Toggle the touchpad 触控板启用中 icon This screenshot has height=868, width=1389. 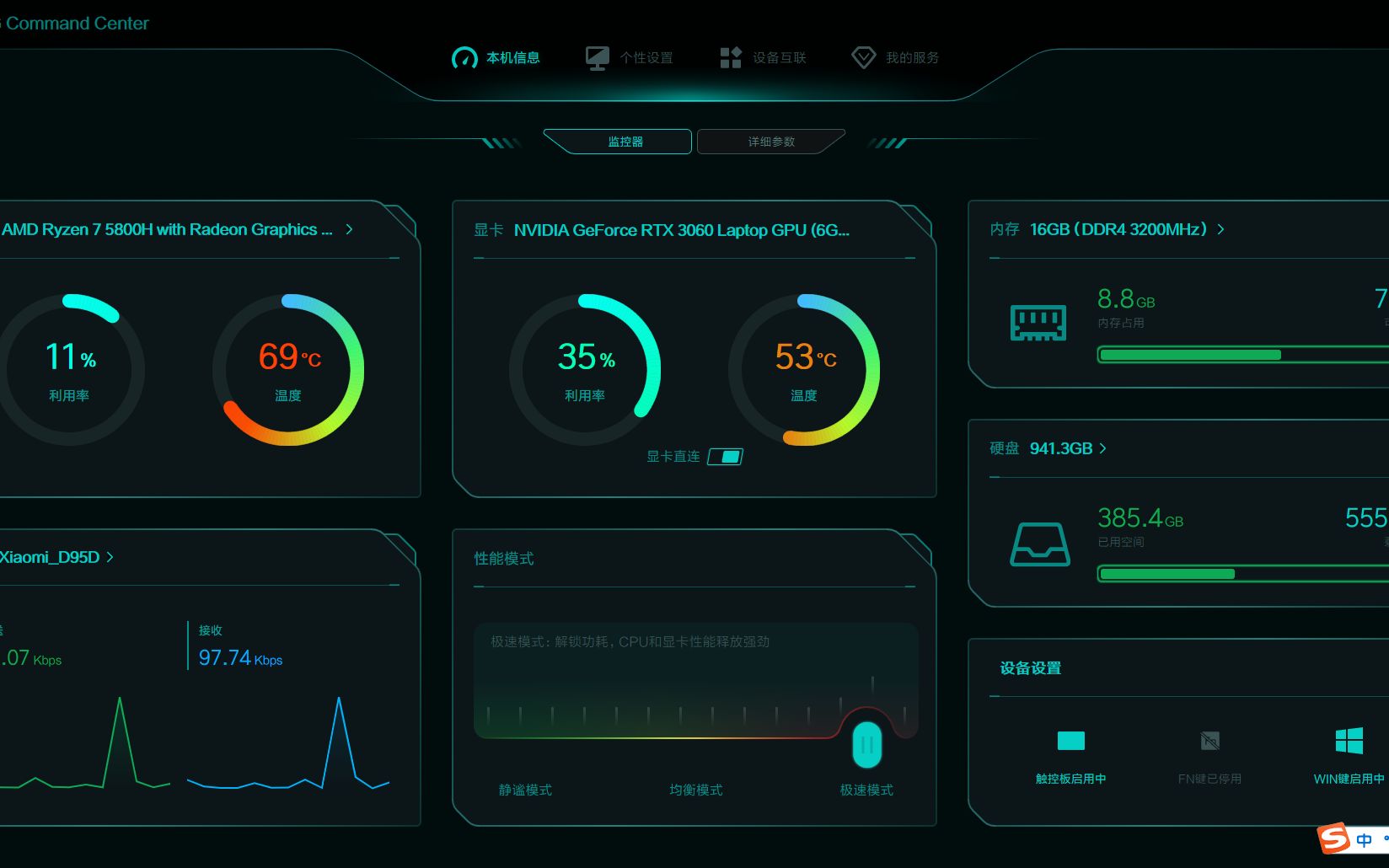click(1070, 741)
